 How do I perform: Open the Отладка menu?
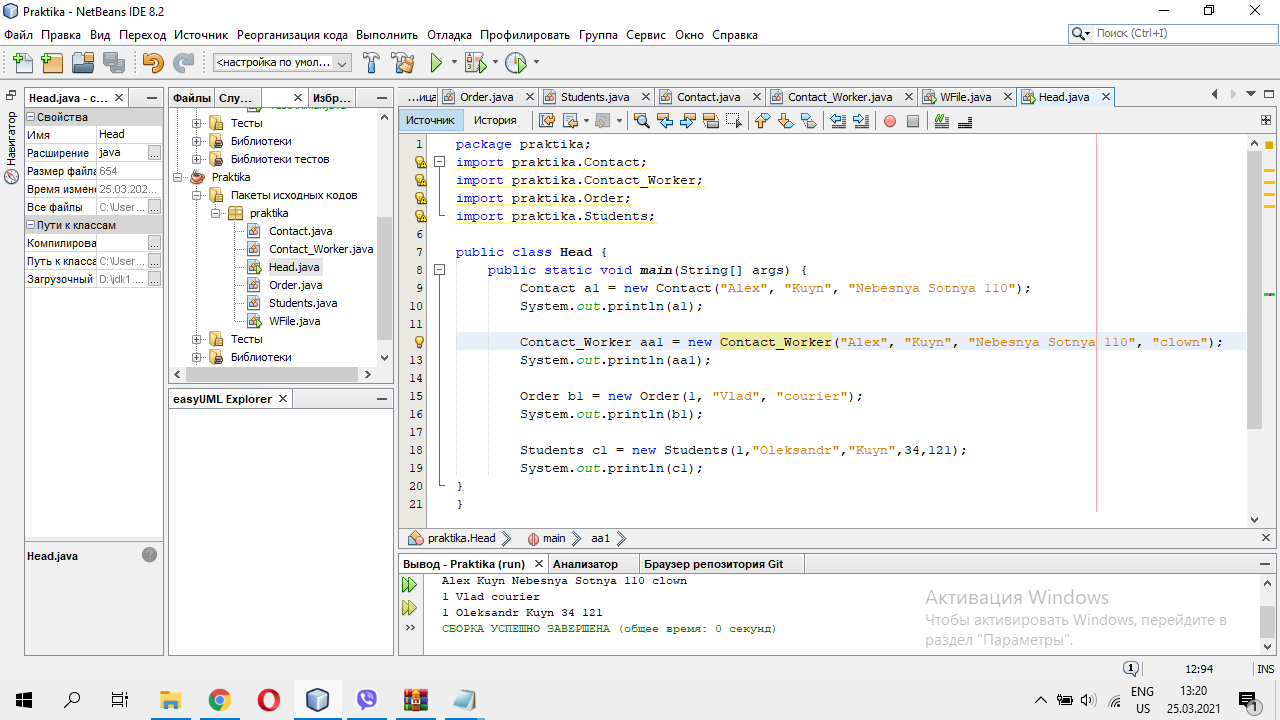[x=449, y=34]
